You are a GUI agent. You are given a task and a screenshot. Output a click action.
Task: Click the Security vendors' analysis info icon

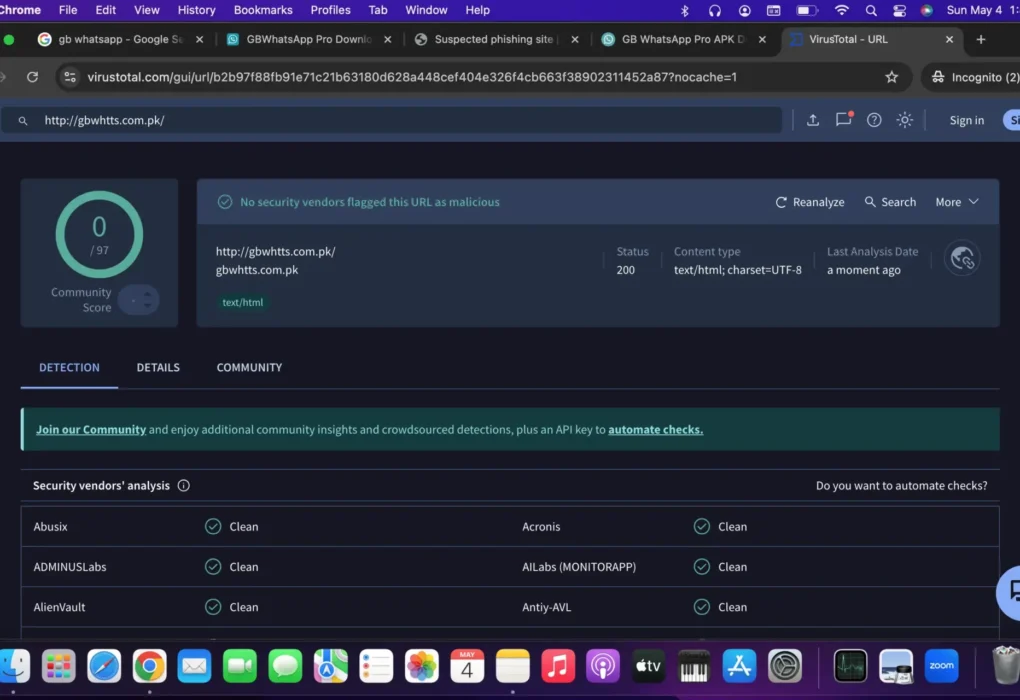coord(183,486)
